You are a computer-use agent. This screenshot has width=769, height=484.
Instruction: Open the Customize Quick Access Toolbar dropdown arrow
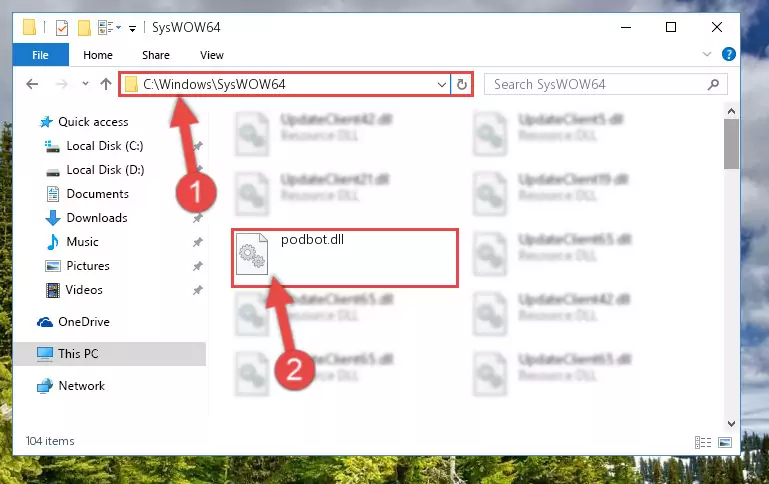click(x=132, y=28)
